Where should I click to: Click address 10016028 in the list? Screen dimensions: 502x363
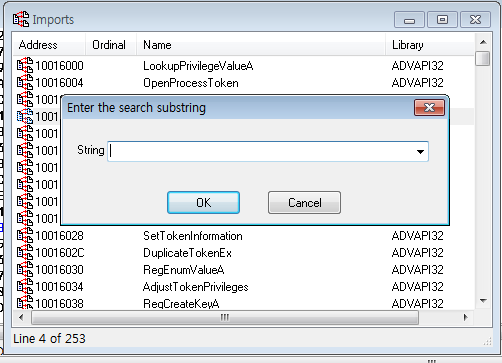[59, 236]
